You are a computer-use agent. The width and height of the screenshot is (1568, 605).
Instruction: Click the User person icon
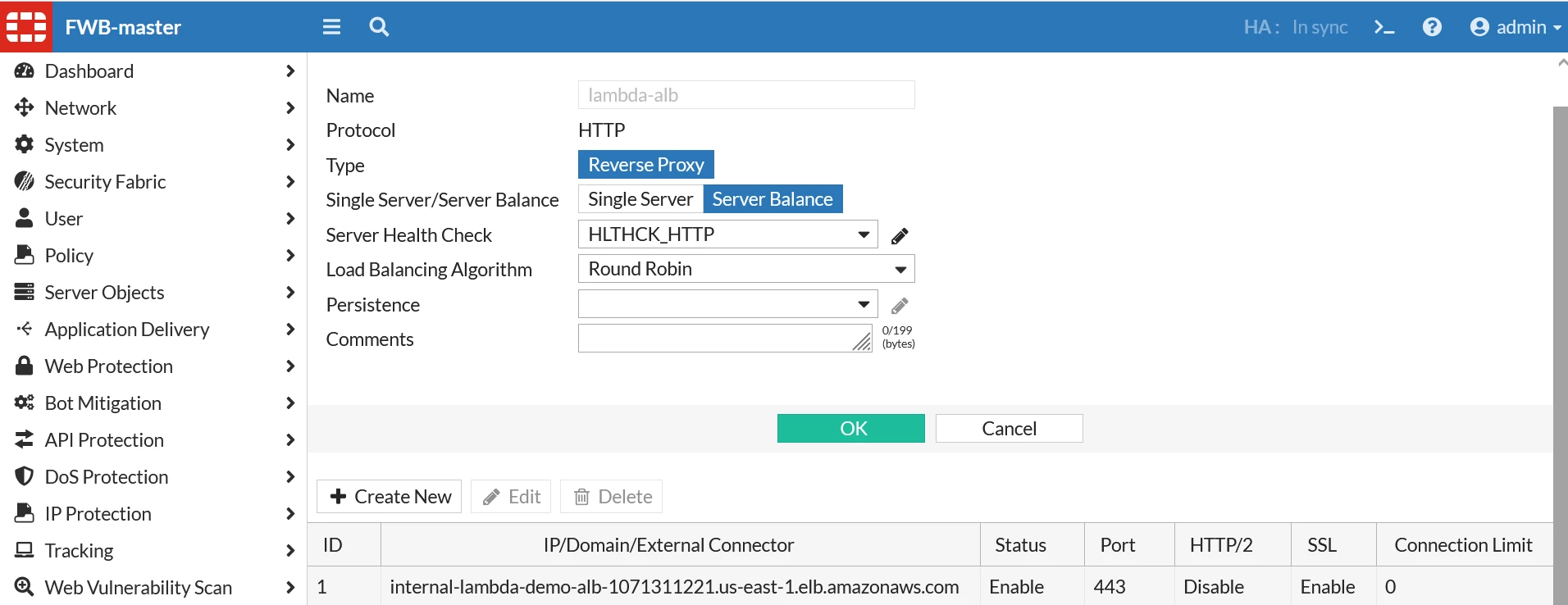pos(25,218)
